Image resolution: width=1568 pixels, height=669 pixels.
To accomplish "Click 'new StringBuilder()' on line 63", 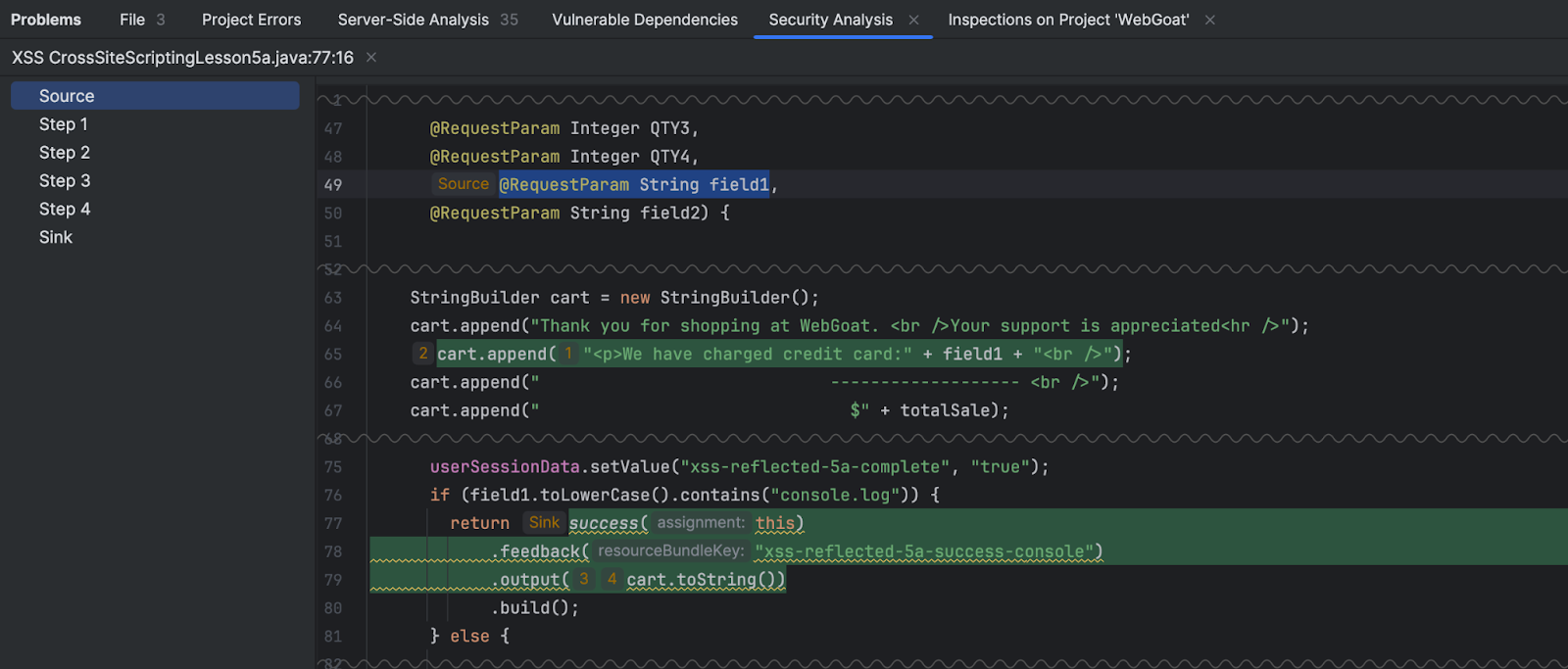I will [714, 298].
